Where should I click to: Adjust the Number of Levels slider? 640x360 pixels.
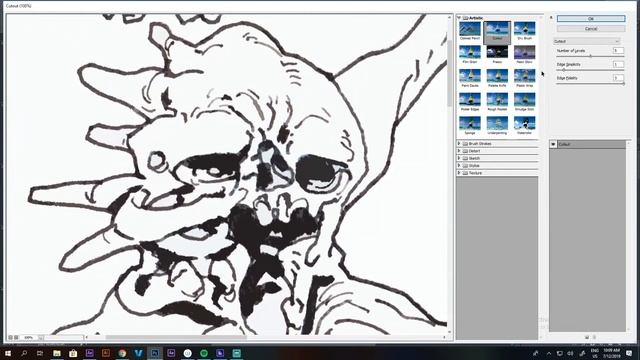tap(590, 56)
